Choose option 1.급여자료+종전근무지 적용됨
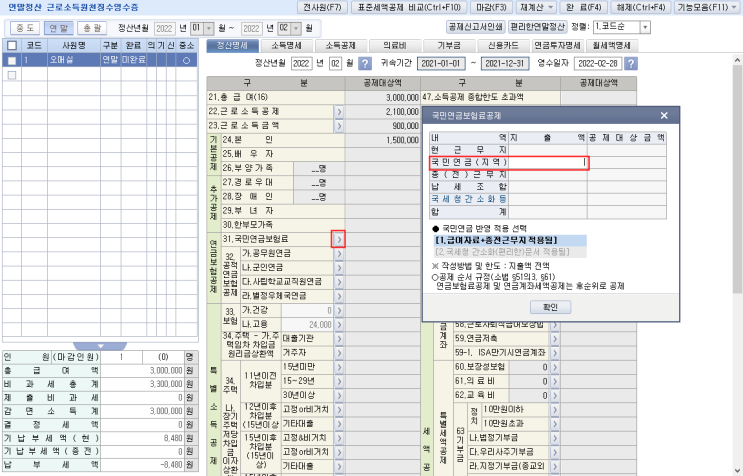 pyautogui.click(x=510, y=241)
